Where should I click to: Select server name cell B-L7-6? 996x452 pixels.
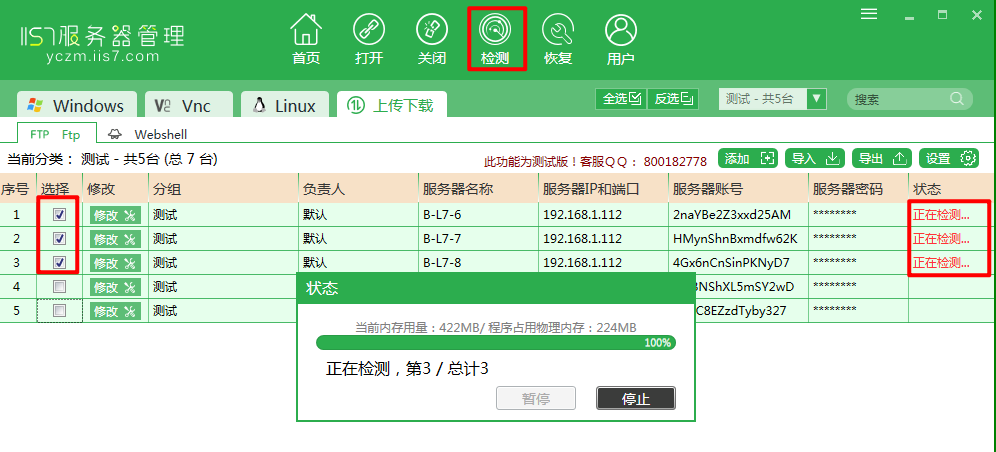[x=478, y=215]
